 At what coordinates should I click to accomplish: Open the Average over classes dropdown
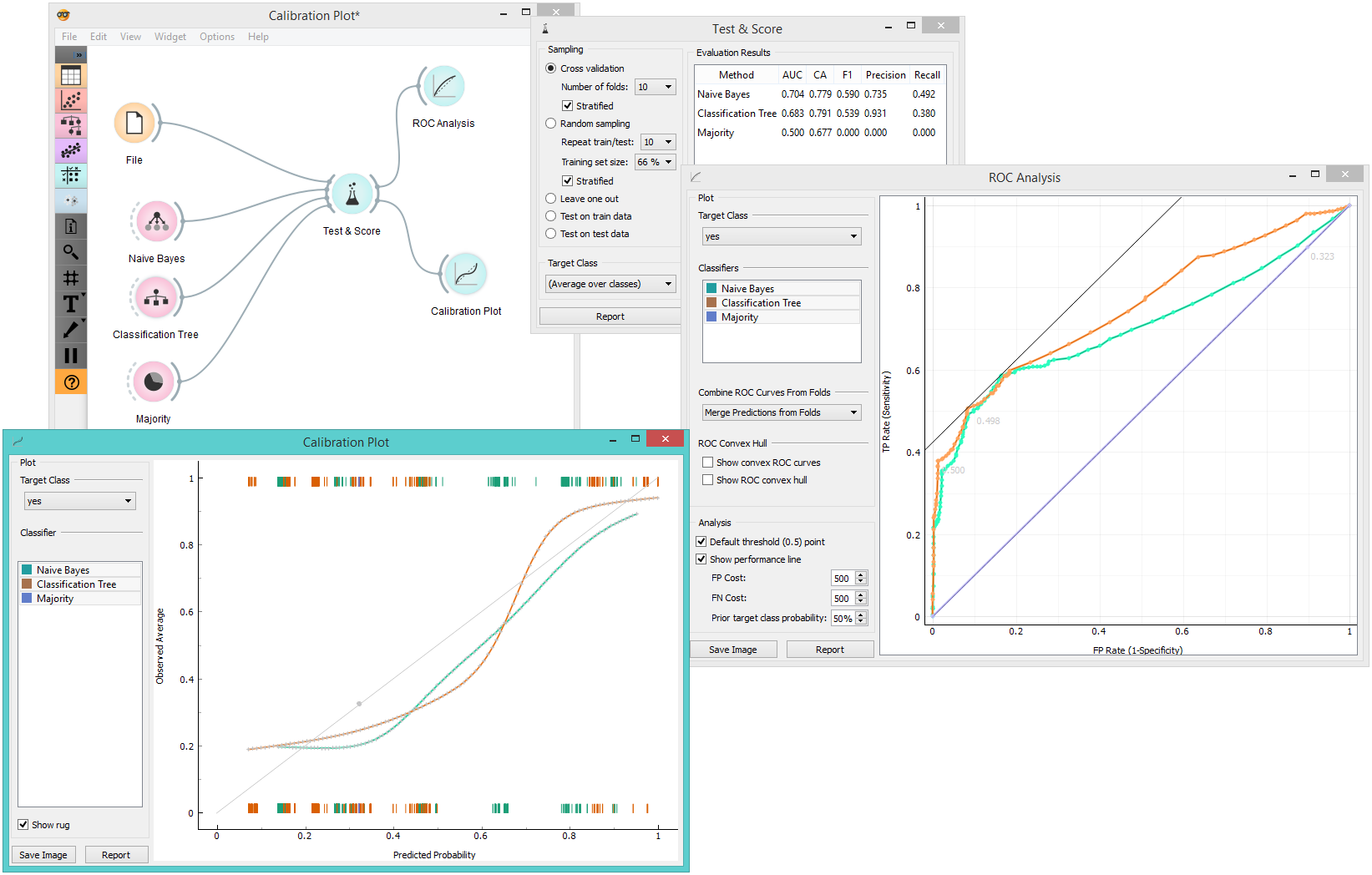click(x=610, y=284)
